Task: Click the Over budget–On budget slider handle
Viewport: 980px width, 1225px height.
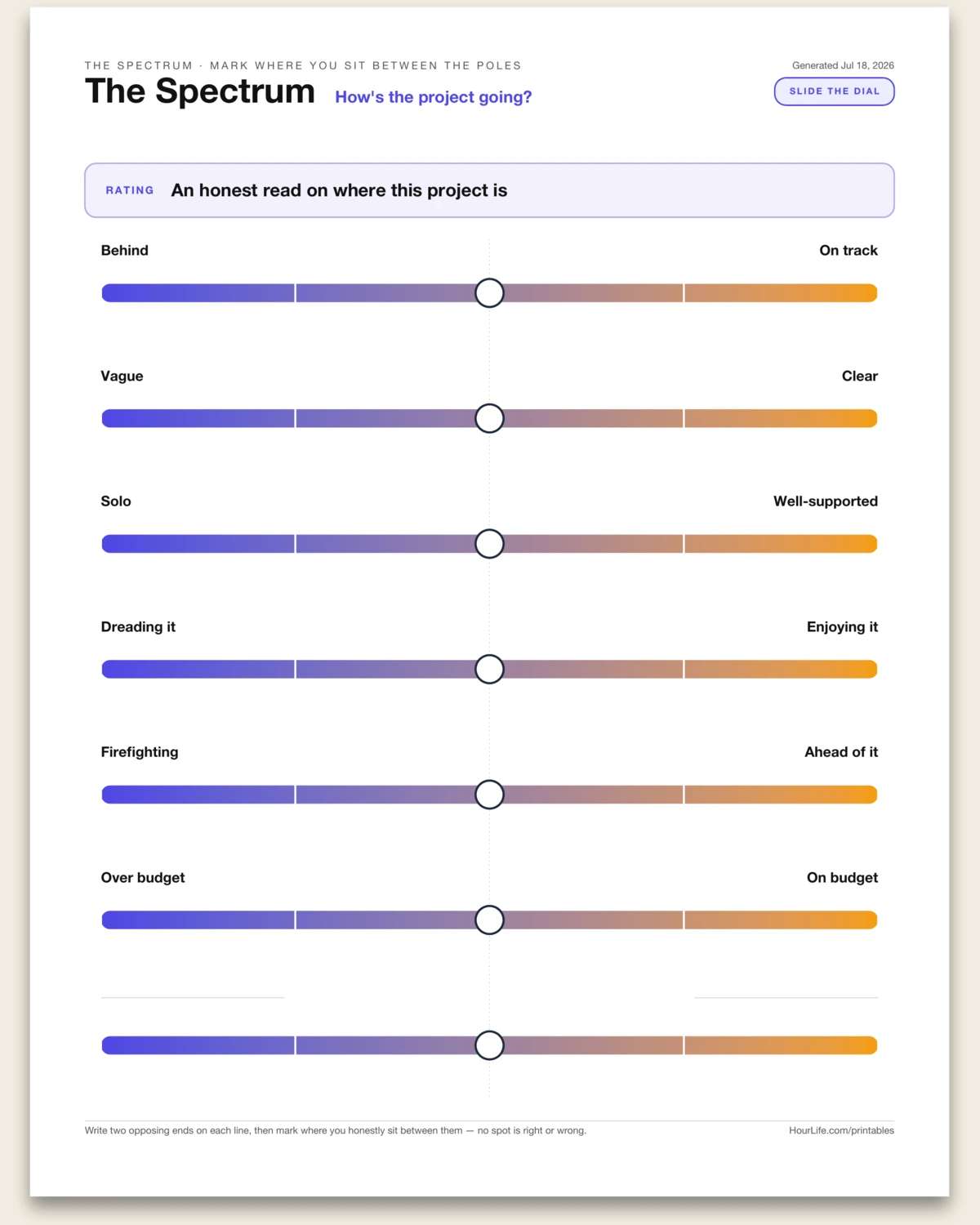Action: (489, 920)
